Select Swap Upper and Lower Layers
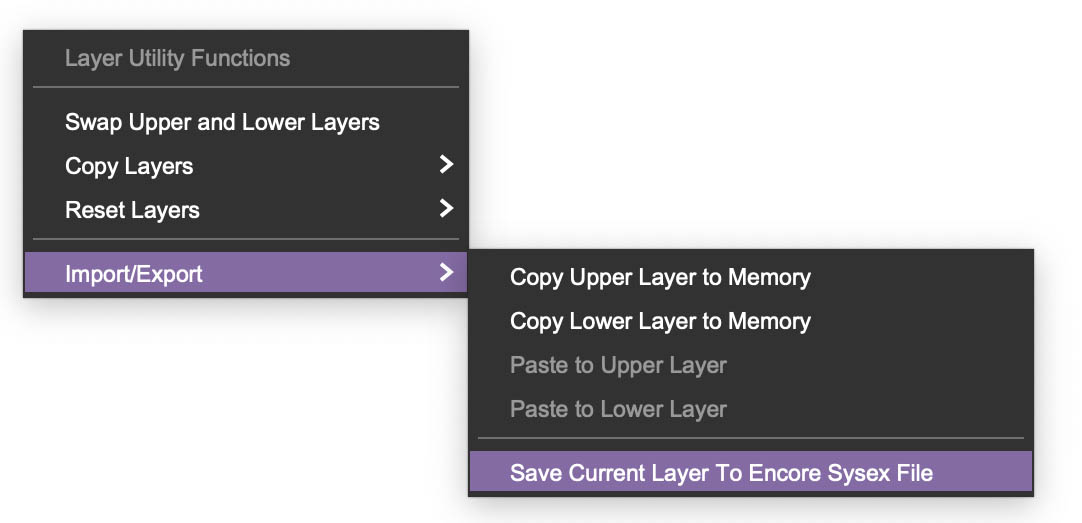This screenshot has width=1082, height=523. click(x=222, y=123)
